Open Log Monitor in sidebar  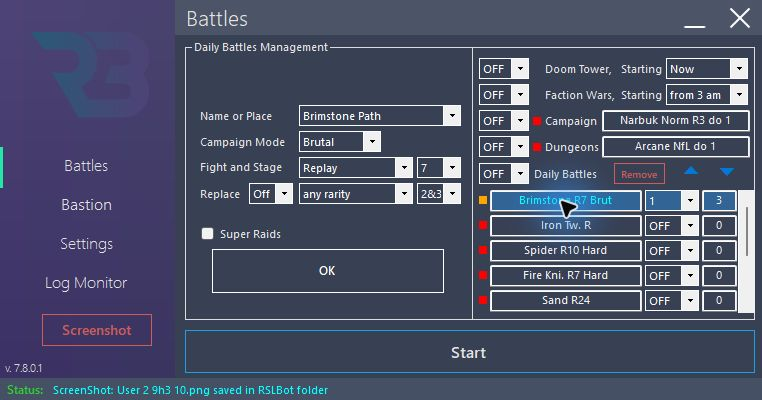coord(86,282)
